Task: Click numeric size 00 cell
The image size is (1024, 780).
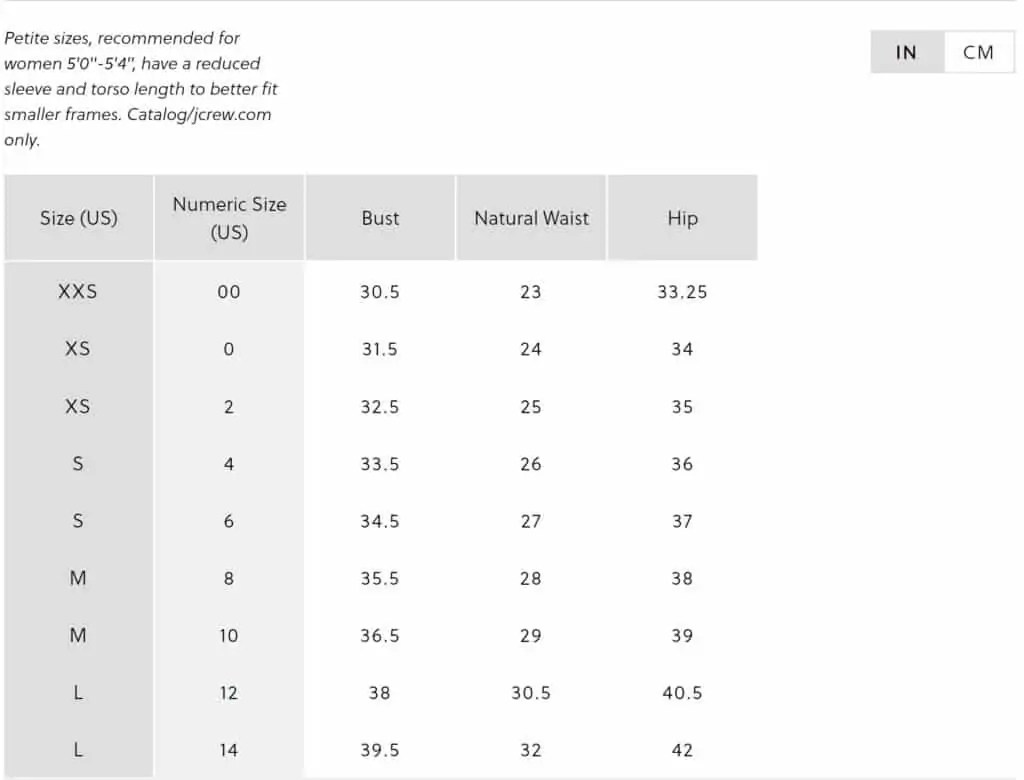Action: (229, 292)
